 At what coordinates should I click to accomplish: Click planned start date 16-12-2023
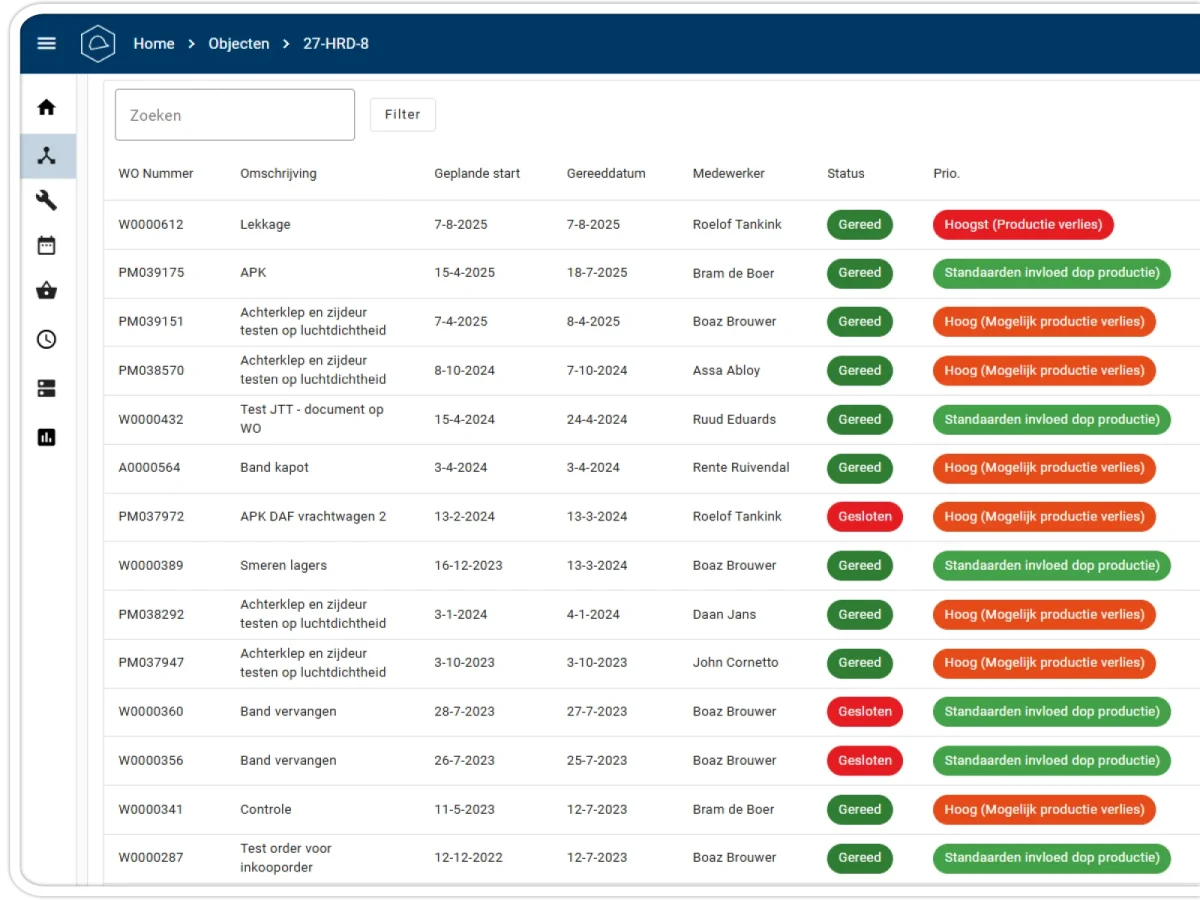pyautogui.click(x=468, y=565)
